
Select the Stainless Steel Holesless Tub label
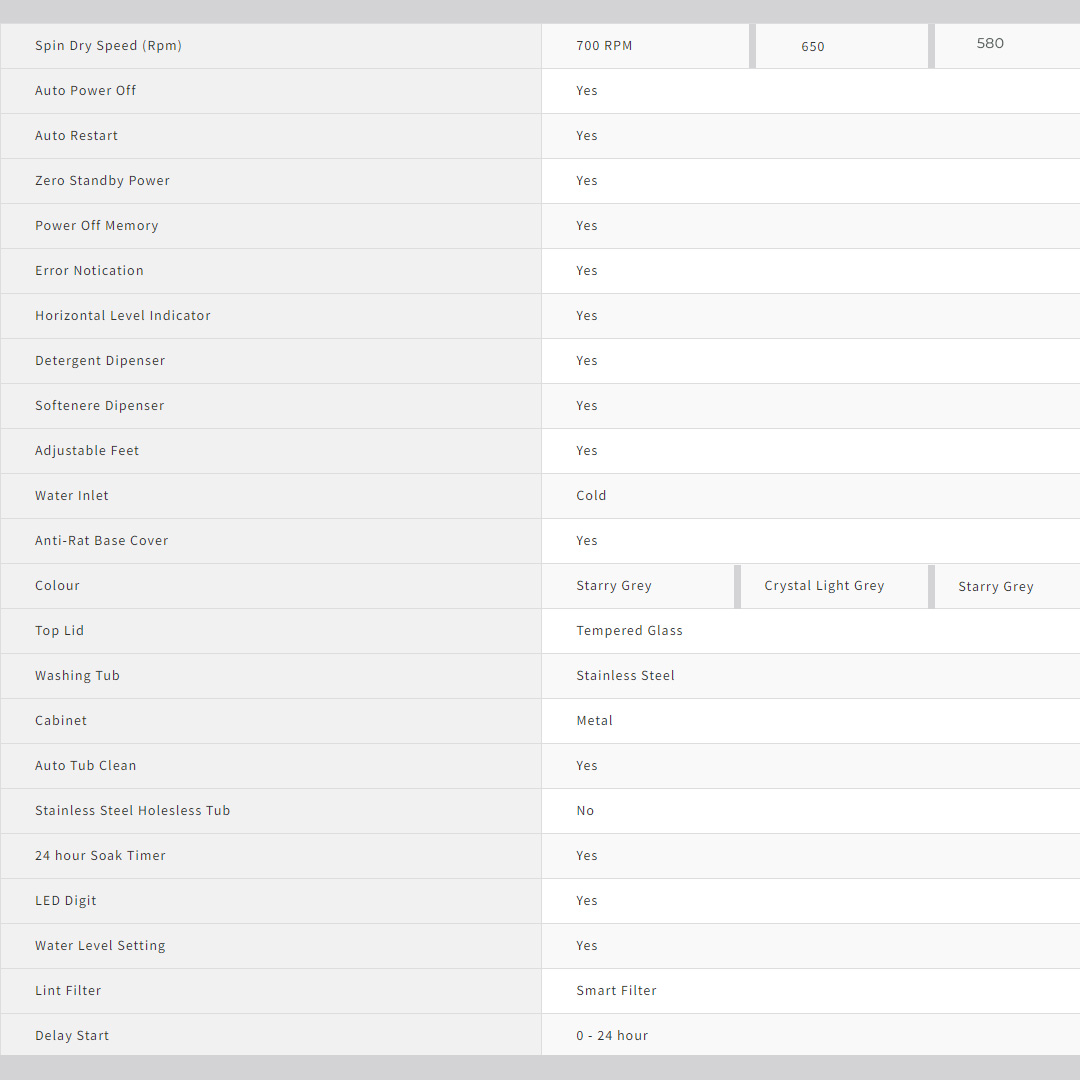coord(132,811)
